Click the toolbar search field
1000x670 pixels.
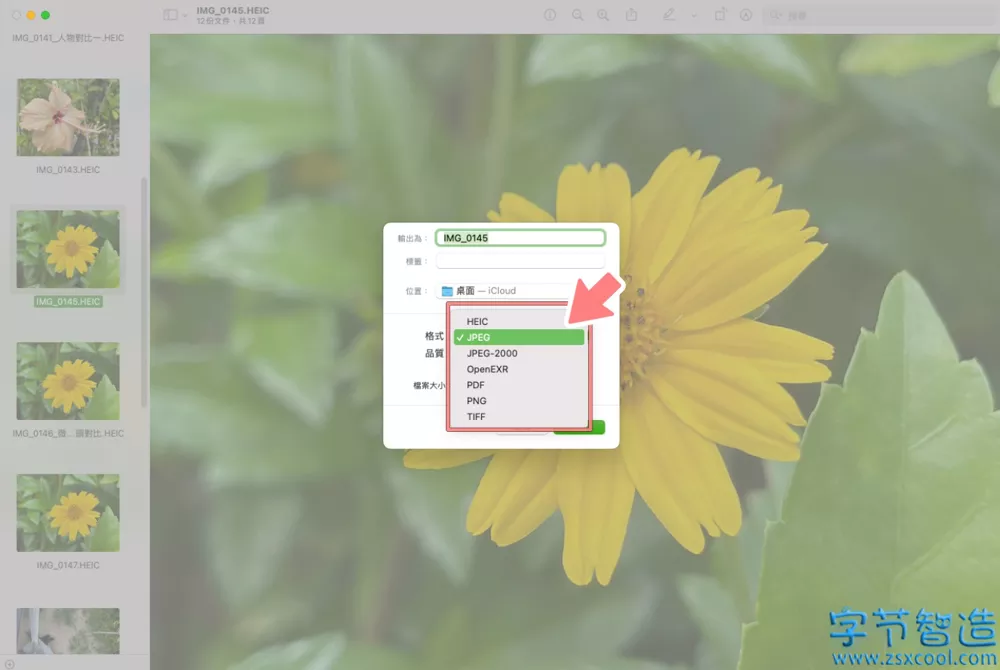click(x=880, y=15)
